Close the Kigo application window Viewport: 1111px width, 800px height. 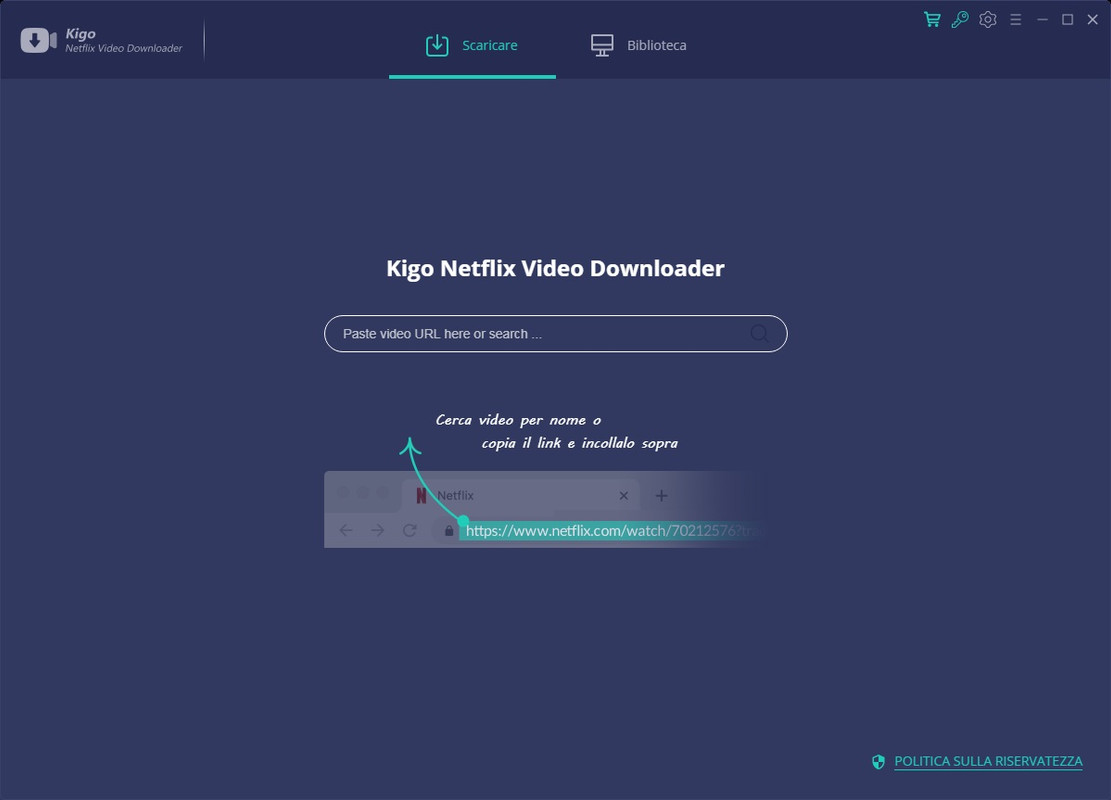point(1093,20)
